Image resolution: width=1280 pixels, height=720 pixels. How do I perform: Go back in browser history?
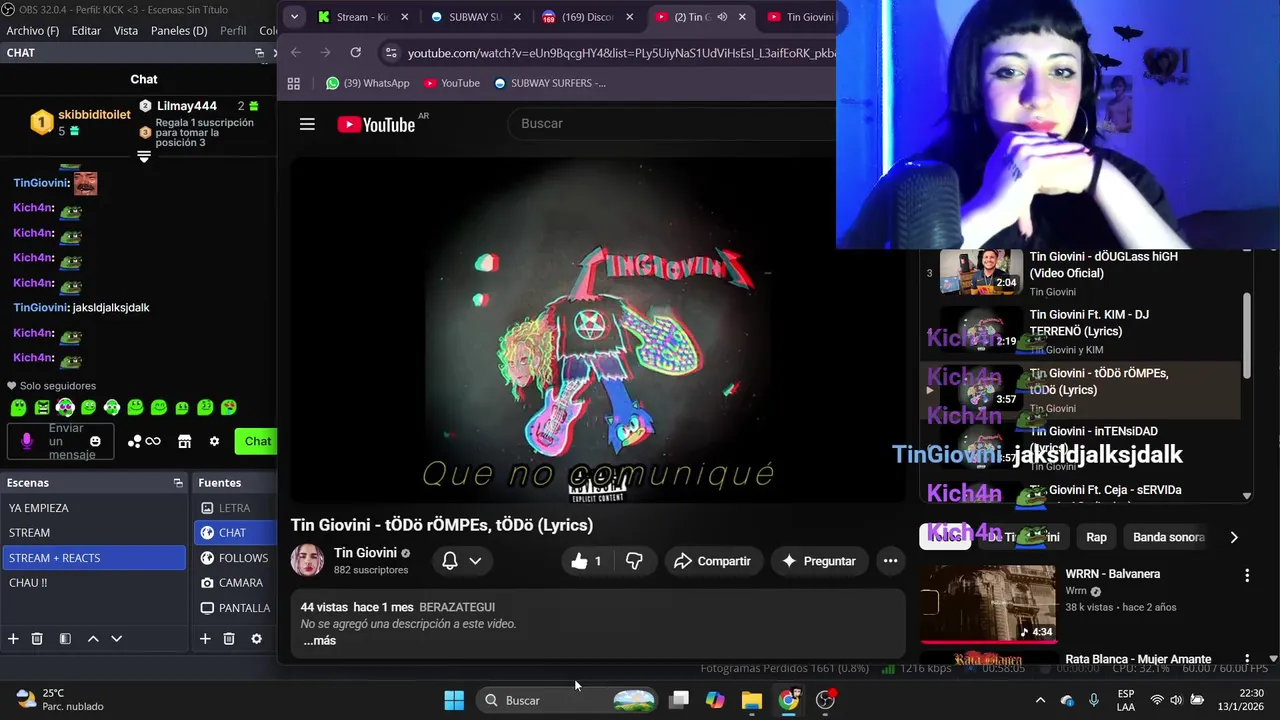(296, 52)
